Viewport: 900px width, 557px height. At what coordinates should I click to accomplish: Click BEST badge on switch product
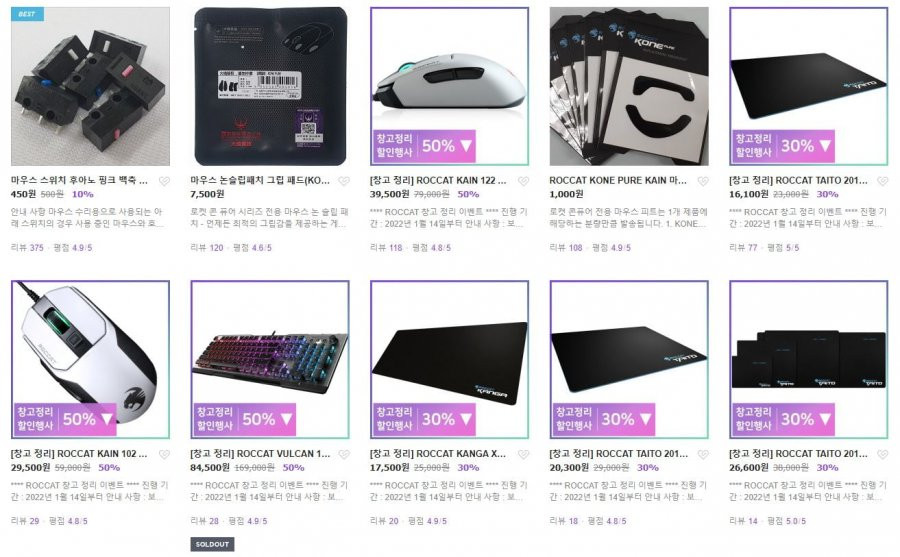pos(28,14)
